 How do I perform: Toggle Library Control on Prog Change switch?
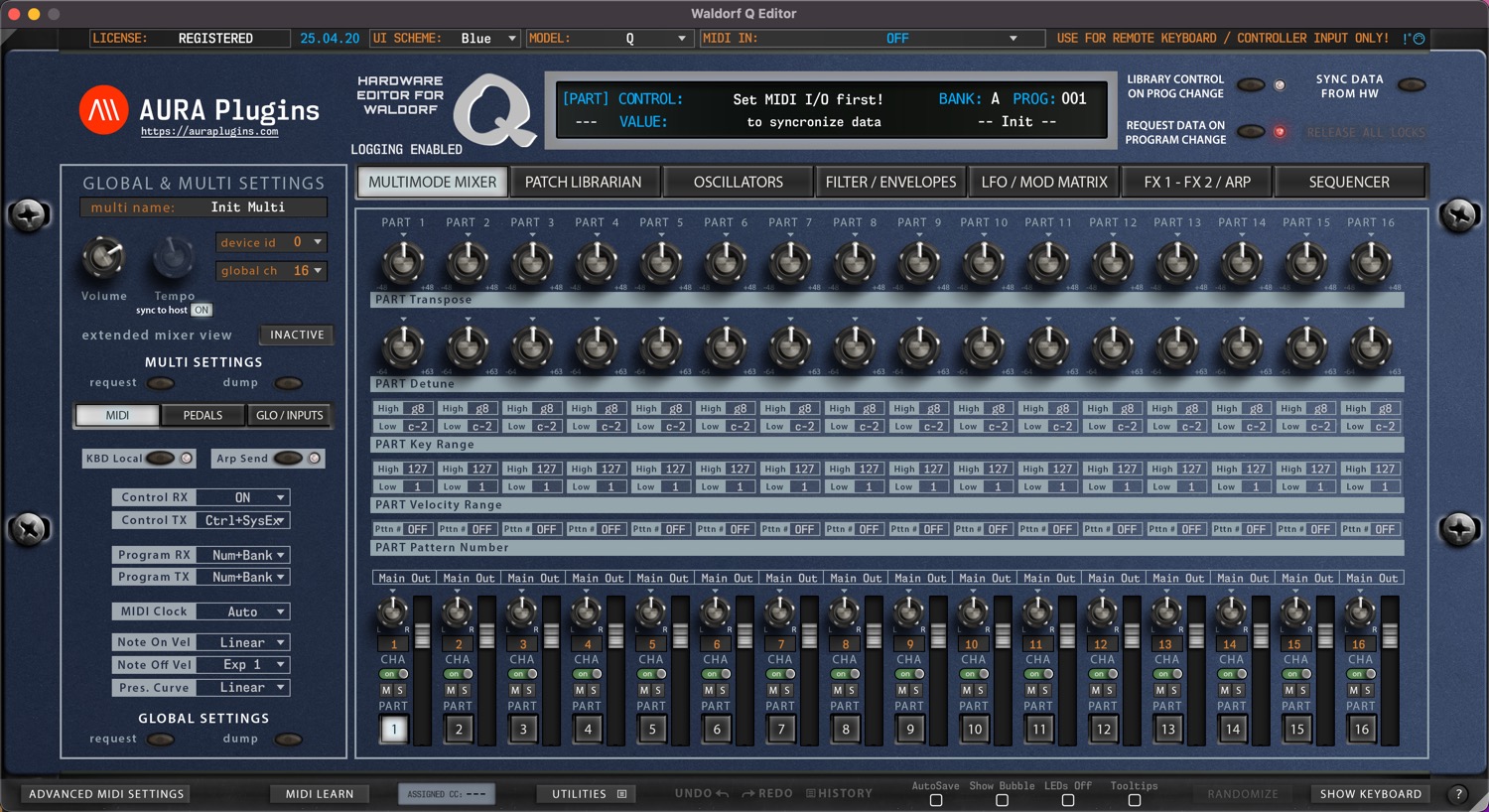coord(1251,85)
